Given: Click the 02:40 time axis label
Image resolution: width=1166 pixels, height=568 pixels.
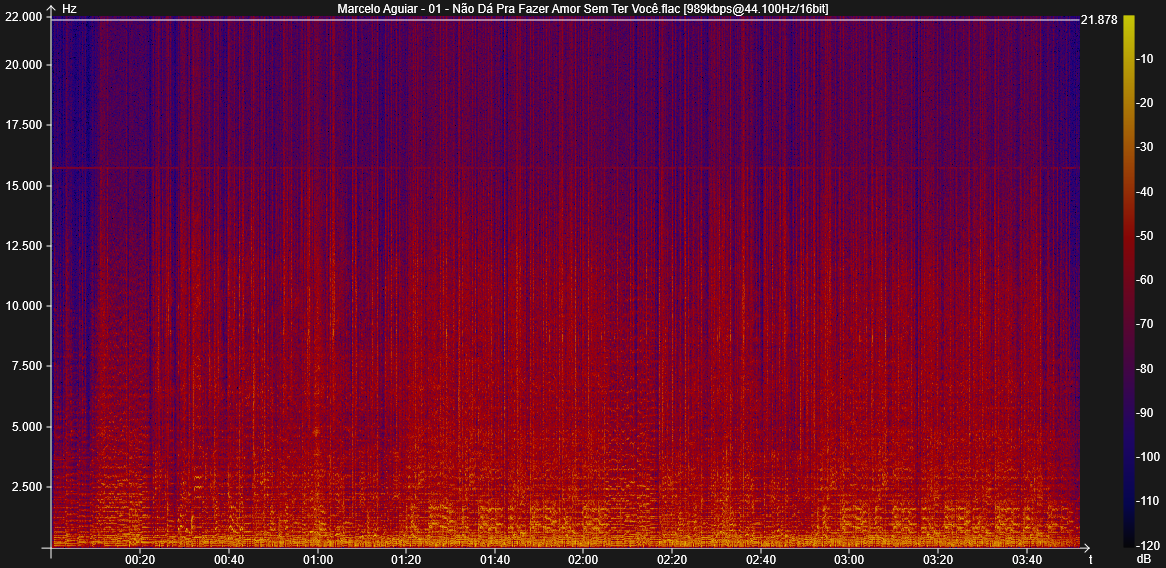Looking at the screenshot, I should tap(759, 559).
